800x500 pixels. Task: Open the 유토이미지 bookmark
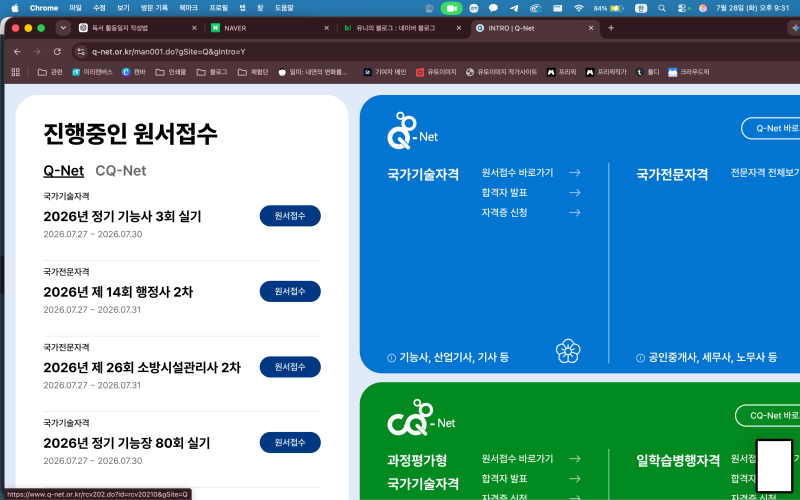pos(436,72)
